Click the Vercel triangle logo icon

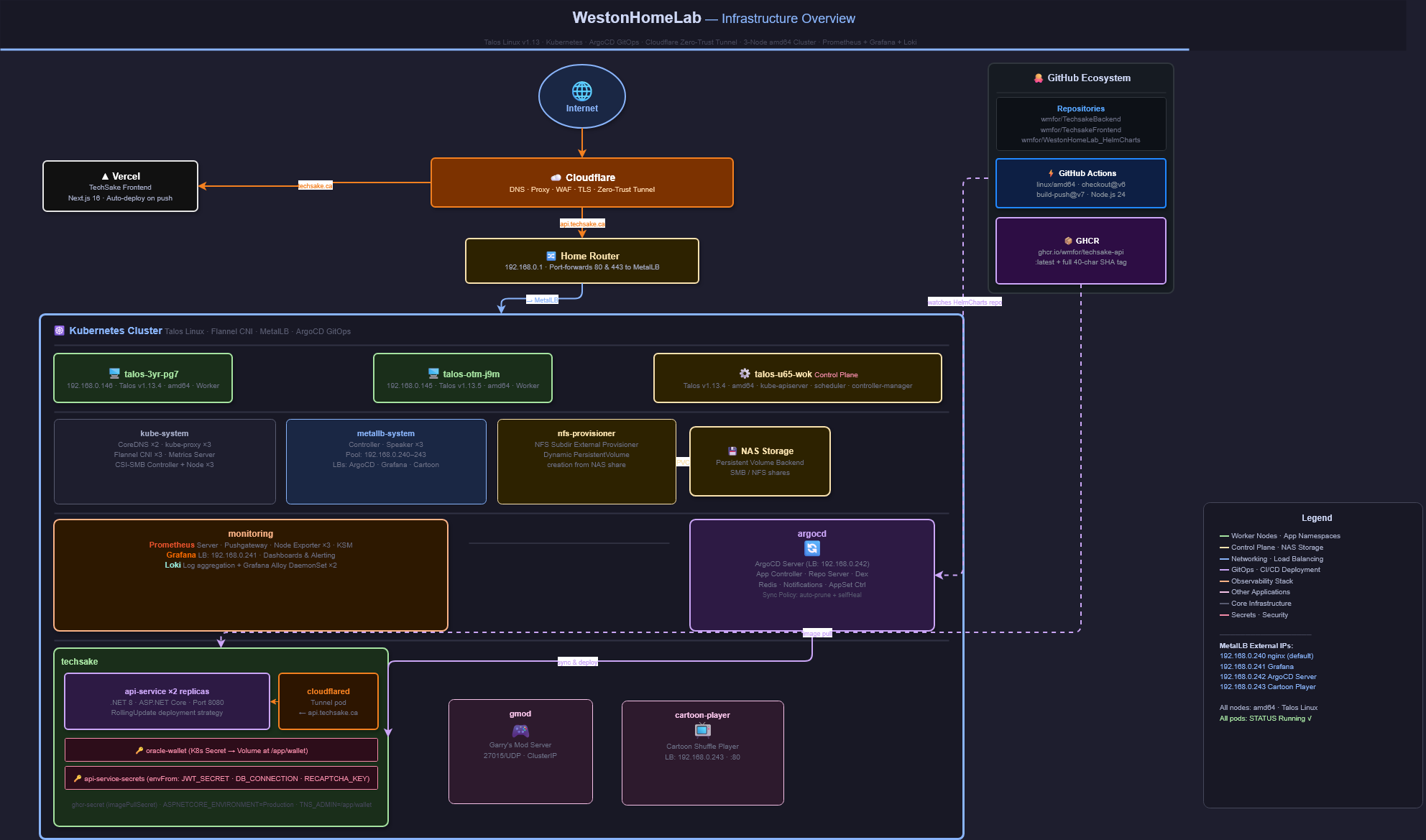105,176
